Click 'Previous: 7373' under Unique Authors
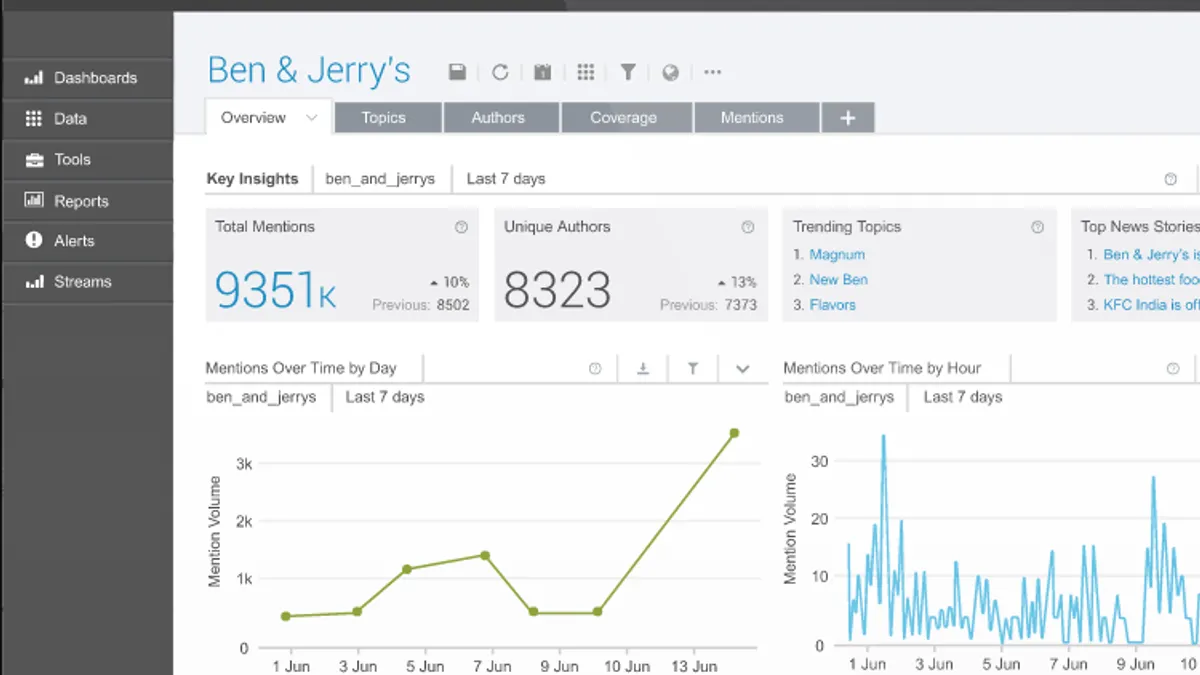 708,305
